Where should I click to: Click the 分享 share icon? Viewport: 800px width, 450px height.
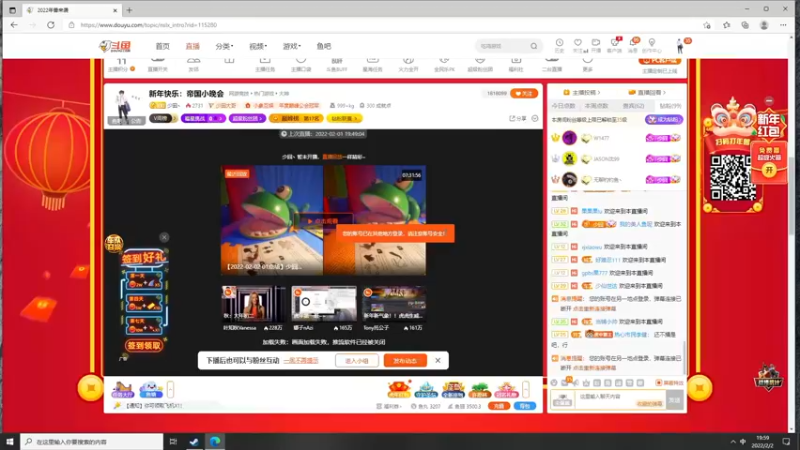pos(517,118)
